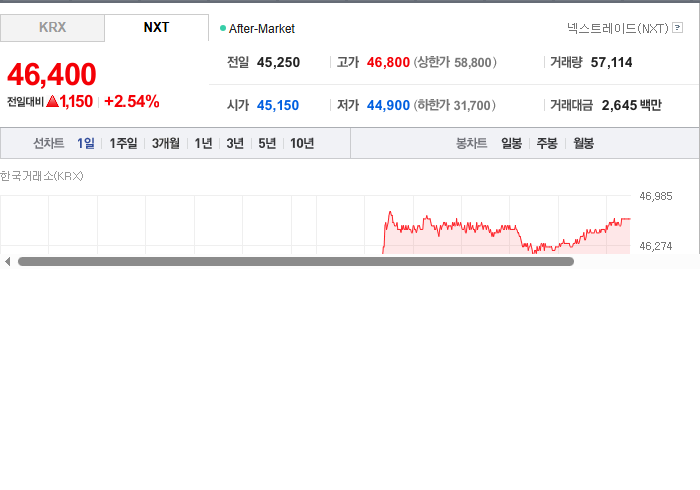The width and height of the screenshot is (700, 490).
Task: Click the 하한가 31,700 text
Action: pos(454,105)
